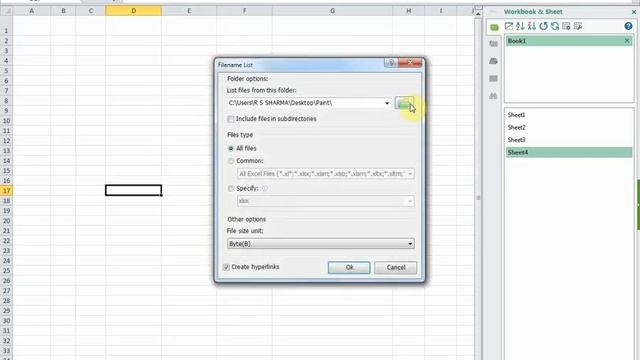
Task: Click the help button in Filename List title bar
Action: coord(391,62)
